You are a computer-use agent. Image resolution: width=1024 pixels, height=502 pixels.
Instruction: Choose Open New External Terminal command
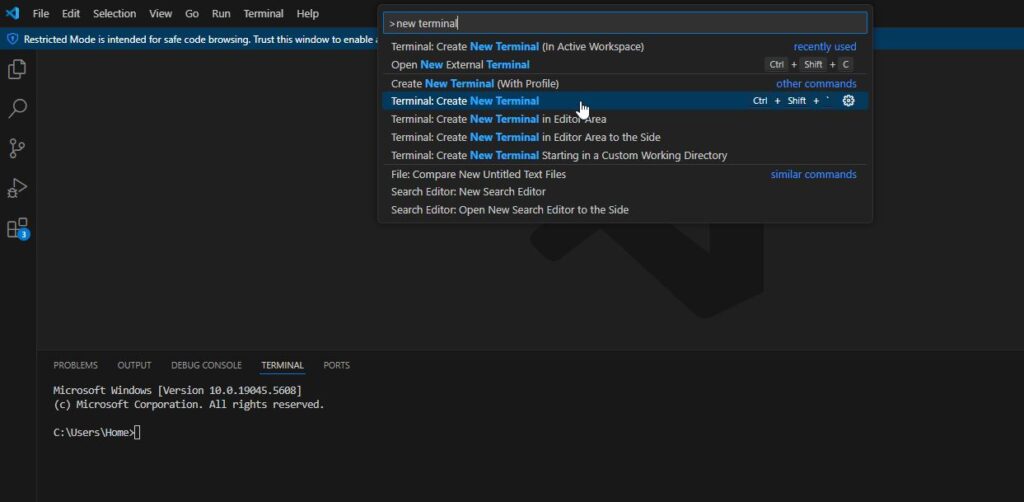[x=460, y=65]
